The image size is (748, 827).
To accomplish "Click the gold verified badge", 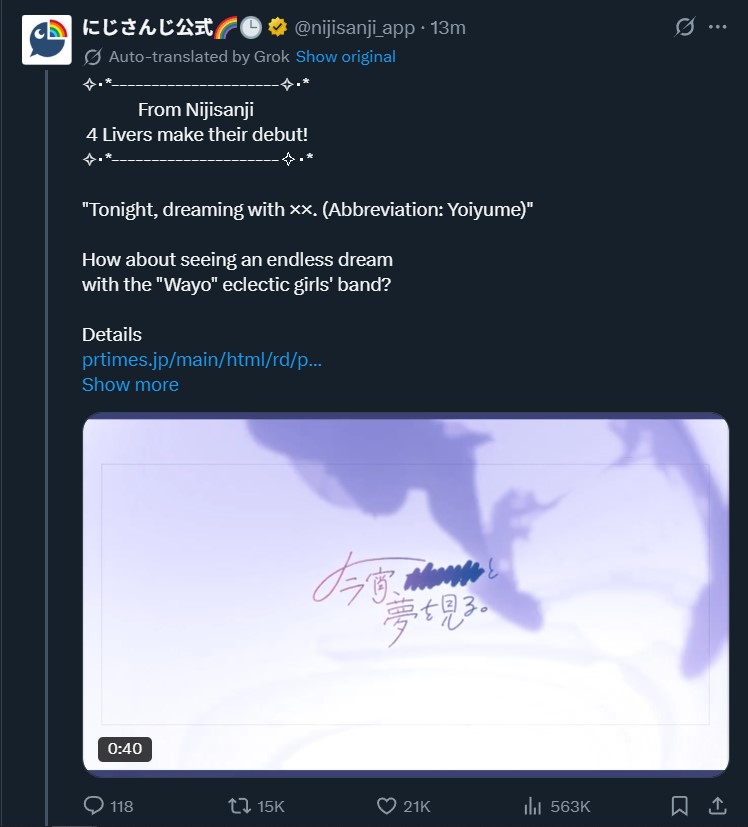I will tap(277, 27).
